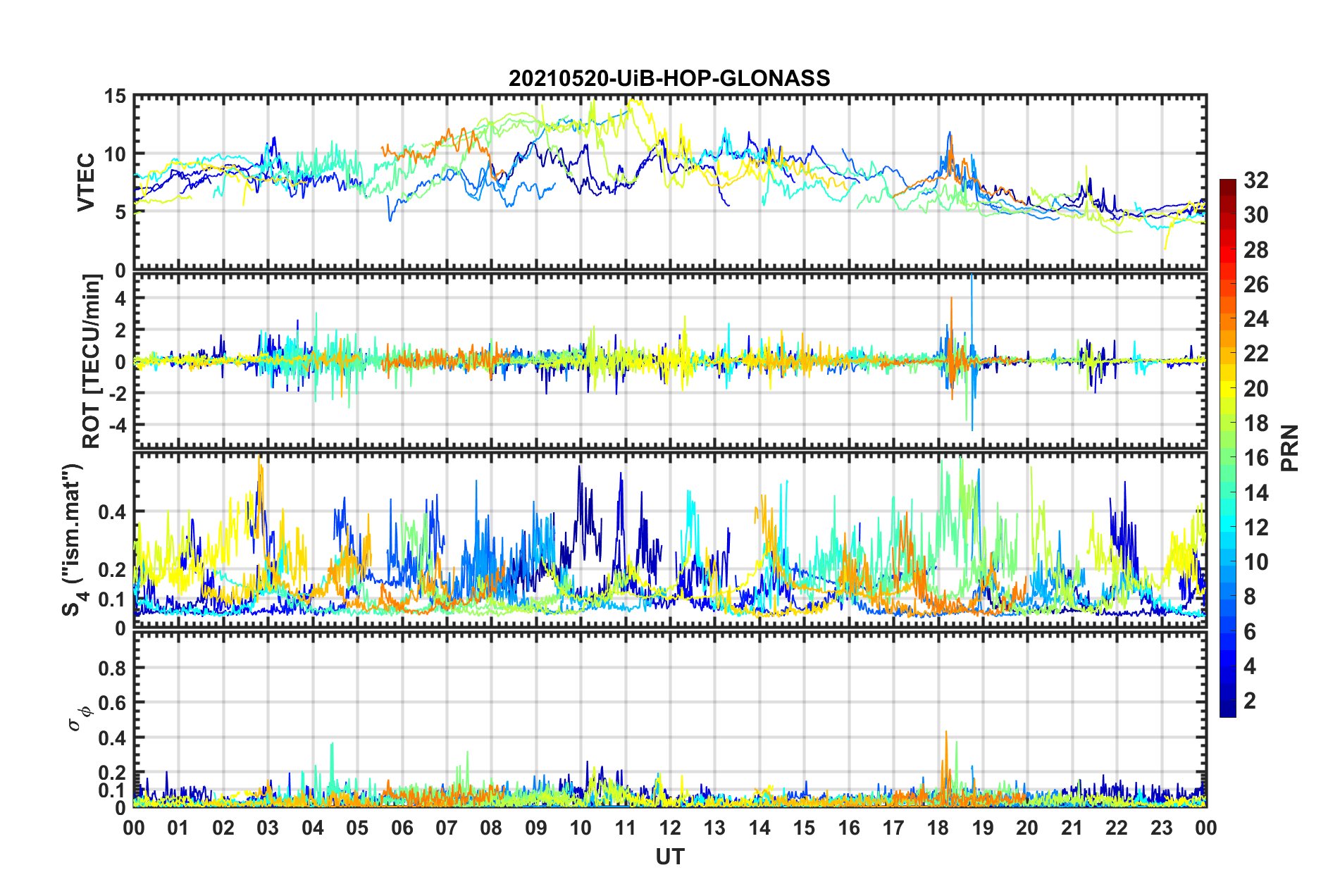The width and height of the screenshot is (1340, 896).
Task: Click sigma phi y-axis tick 0.8
Action: 113,668
